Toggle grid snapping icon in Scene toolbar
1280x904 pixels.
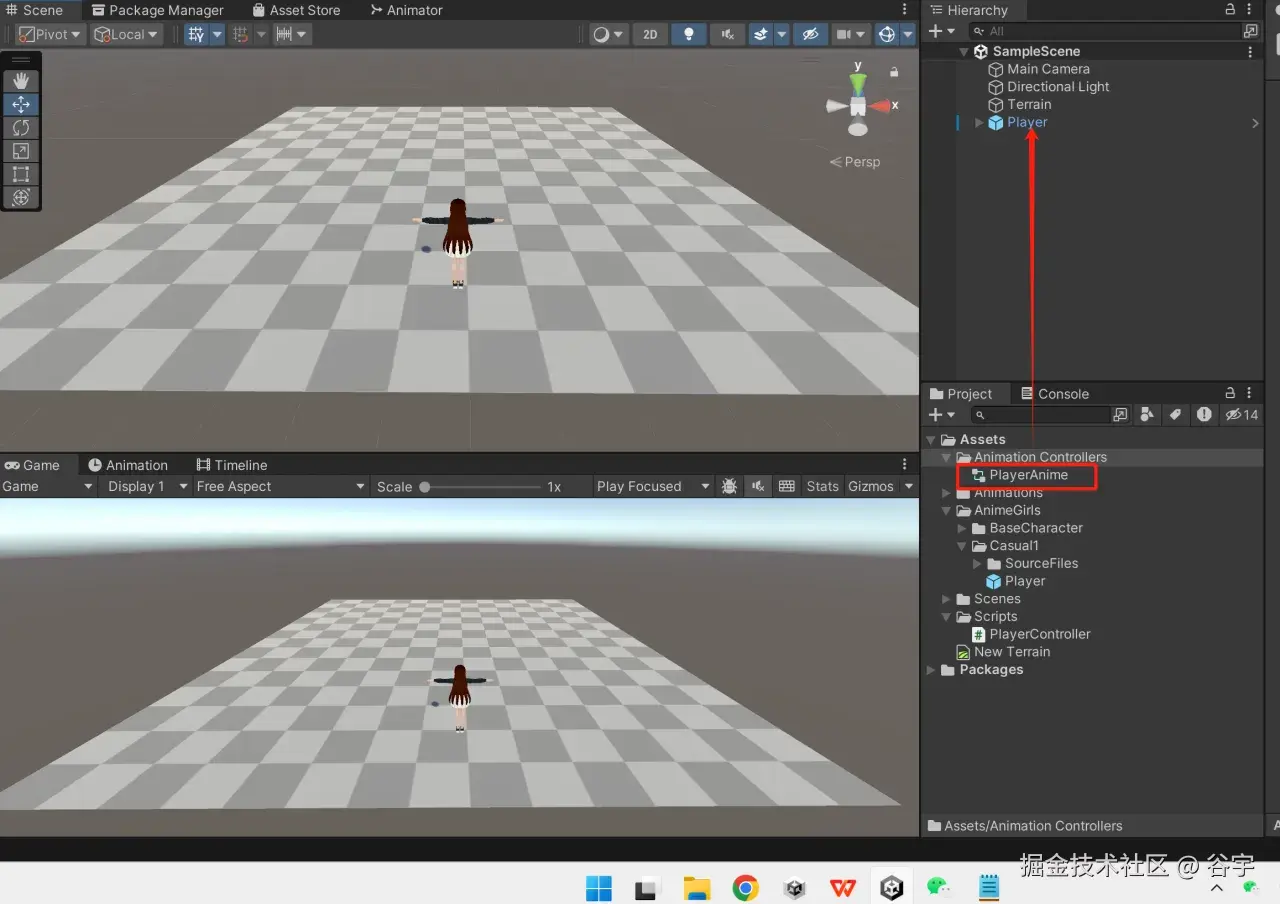point(196,34)
